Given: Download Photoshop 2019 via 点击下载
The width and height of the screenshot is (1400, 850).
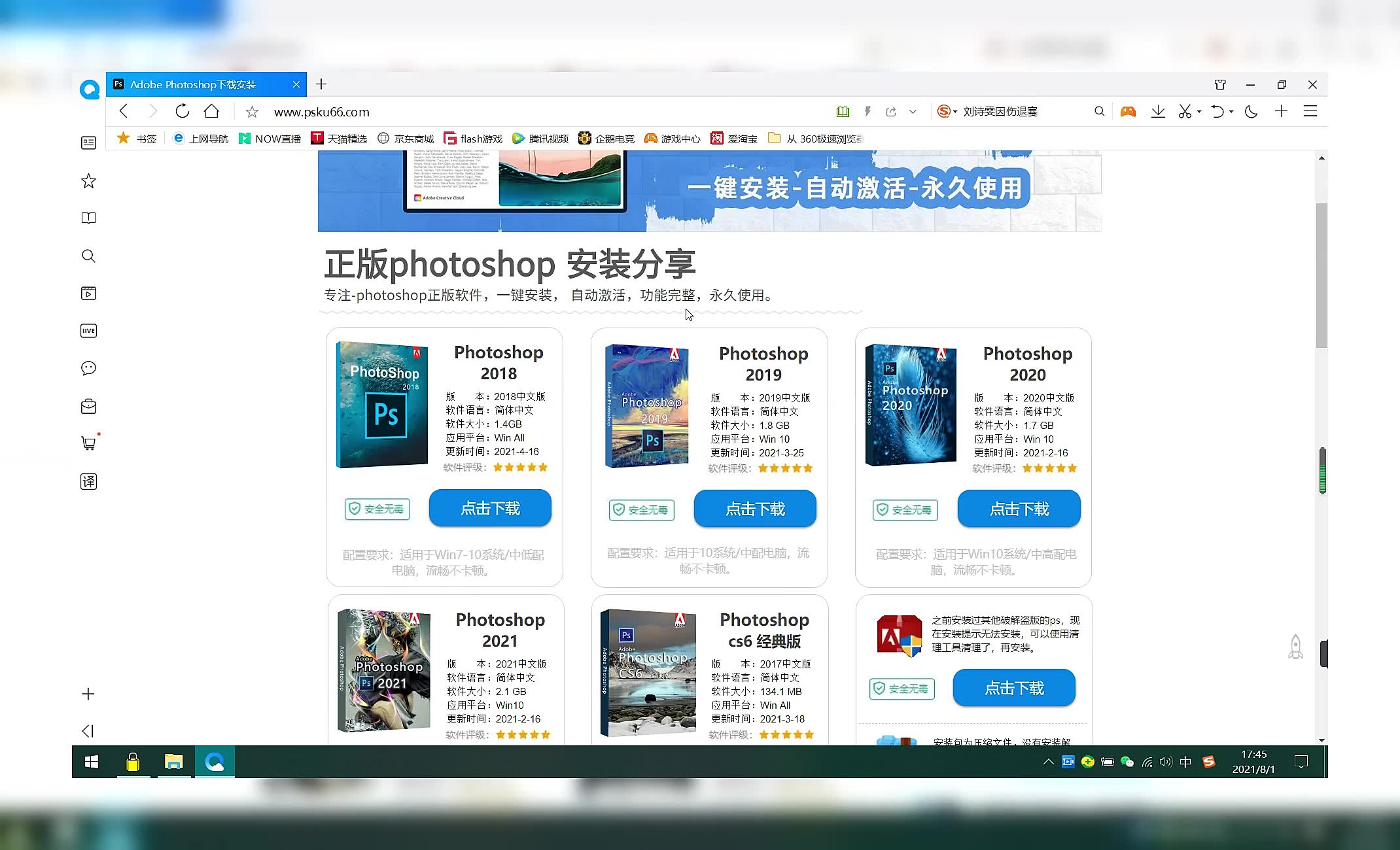Looking at the screenshot, I should [755, 509].
